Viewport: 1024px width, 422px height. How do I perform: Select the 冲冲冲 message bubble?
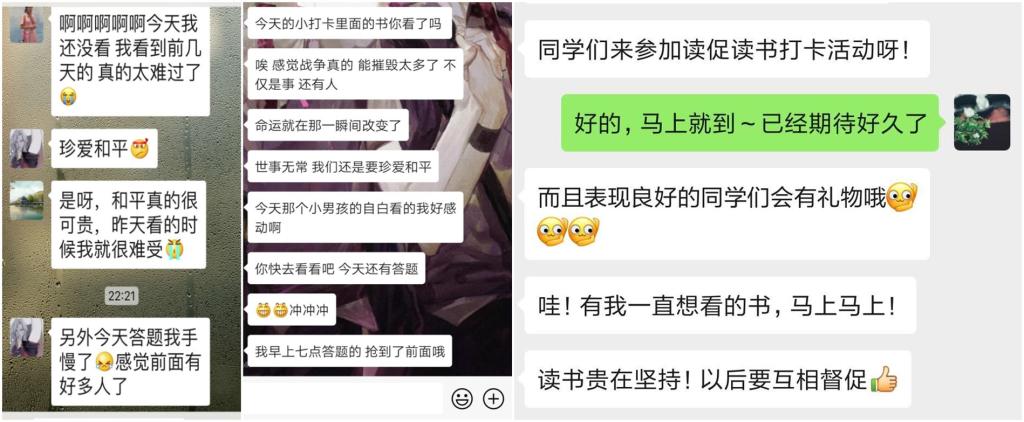point(292,310)
